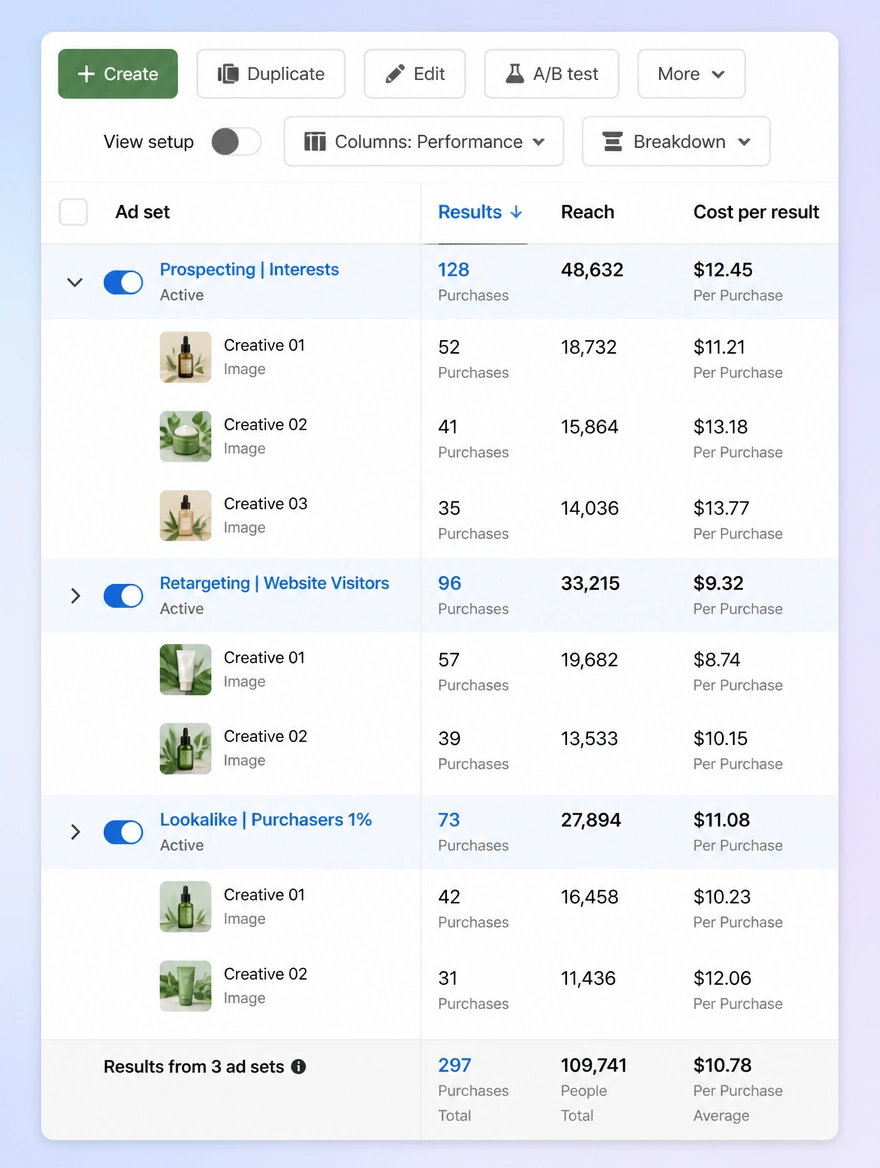Click the 48,632 reach value
Viewport: 880px width, 1168px height.
[x=592, y=270]
